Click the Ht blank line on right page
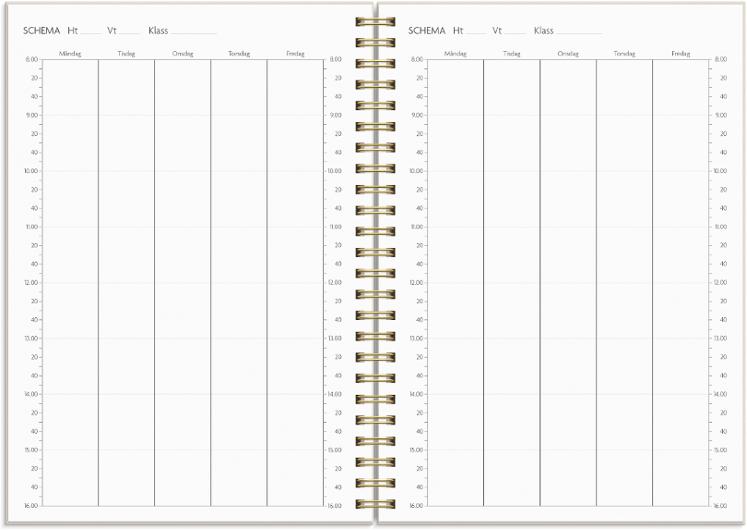The image size is (747, 530). (476, 33)
